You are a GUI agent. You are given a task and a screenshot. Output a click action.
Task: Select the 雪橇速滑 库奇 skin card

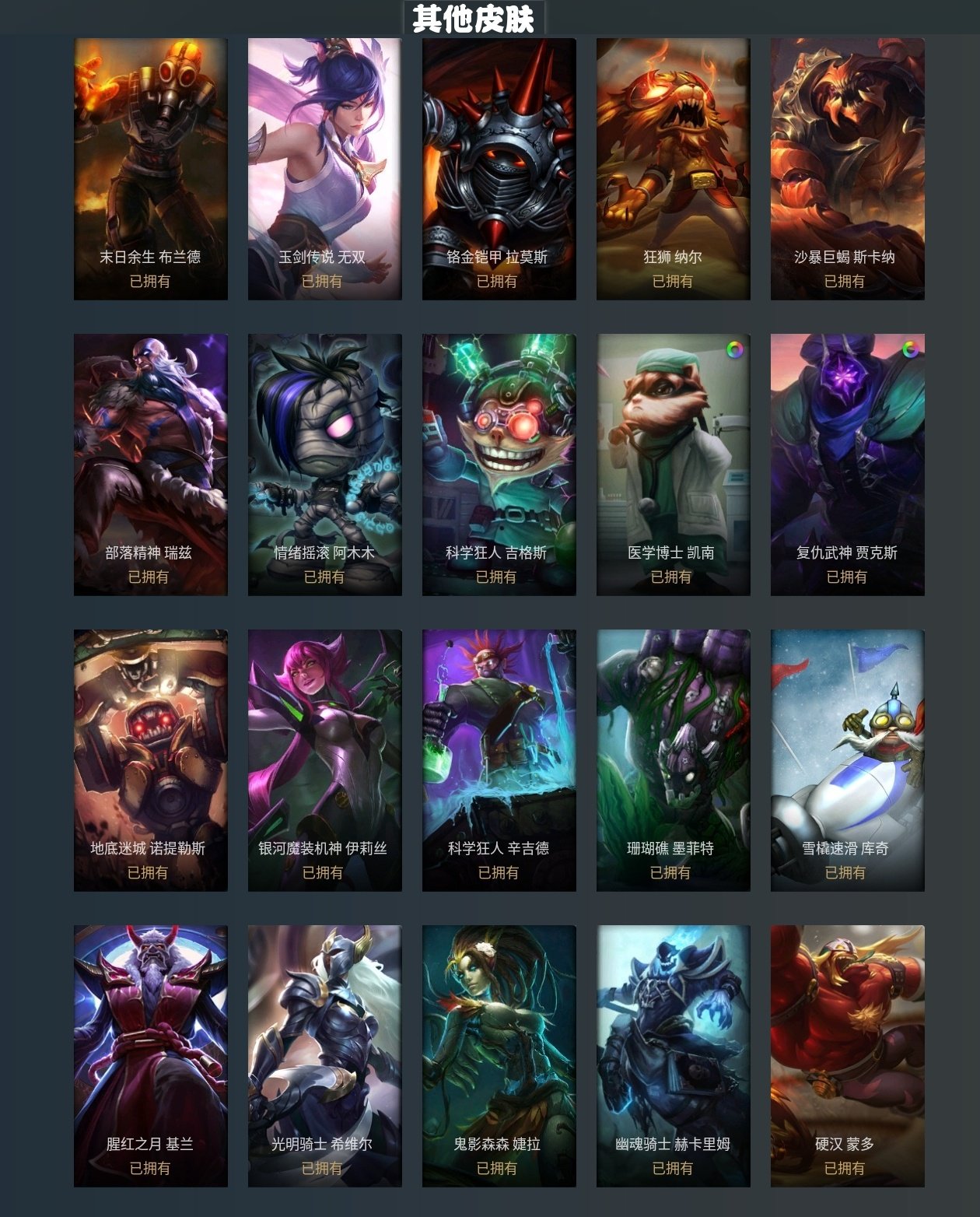click(848, 760)
